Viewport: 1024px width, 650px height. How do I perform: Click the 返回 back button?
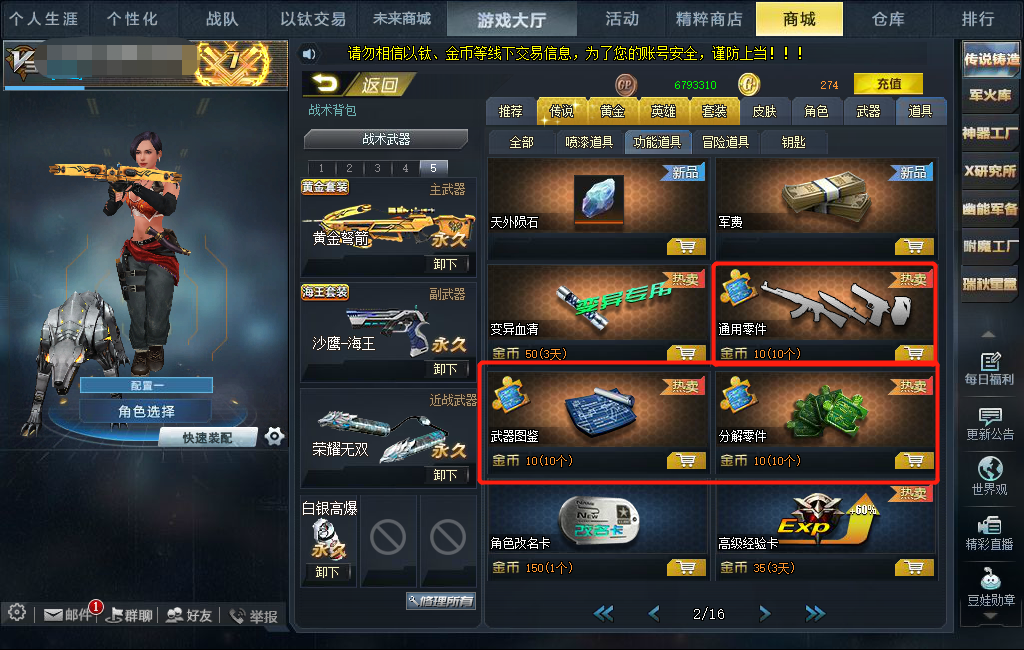click(358, 84)
